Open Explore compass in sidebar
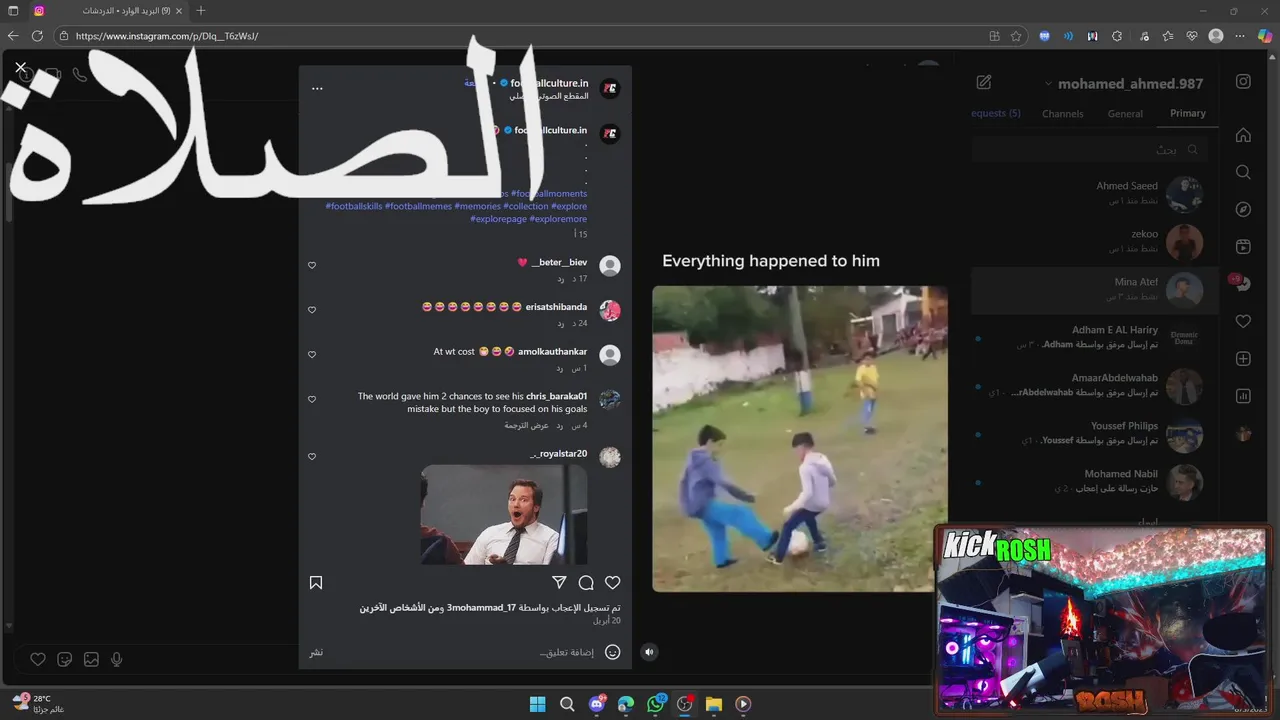Viewport: 1280px width, 720px height. (x=1243, y=210)
